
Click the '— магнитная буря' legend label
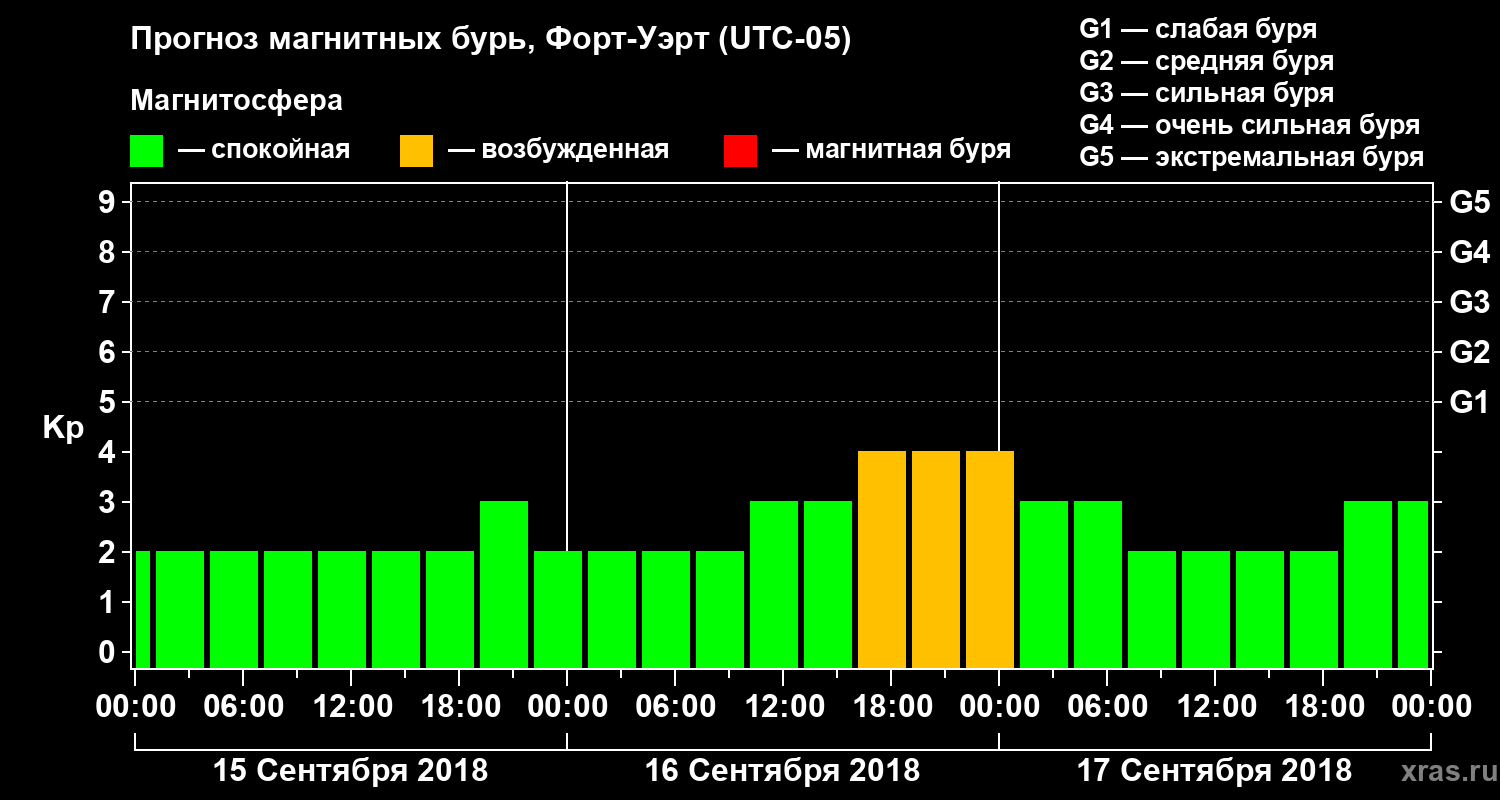(892, 150)
